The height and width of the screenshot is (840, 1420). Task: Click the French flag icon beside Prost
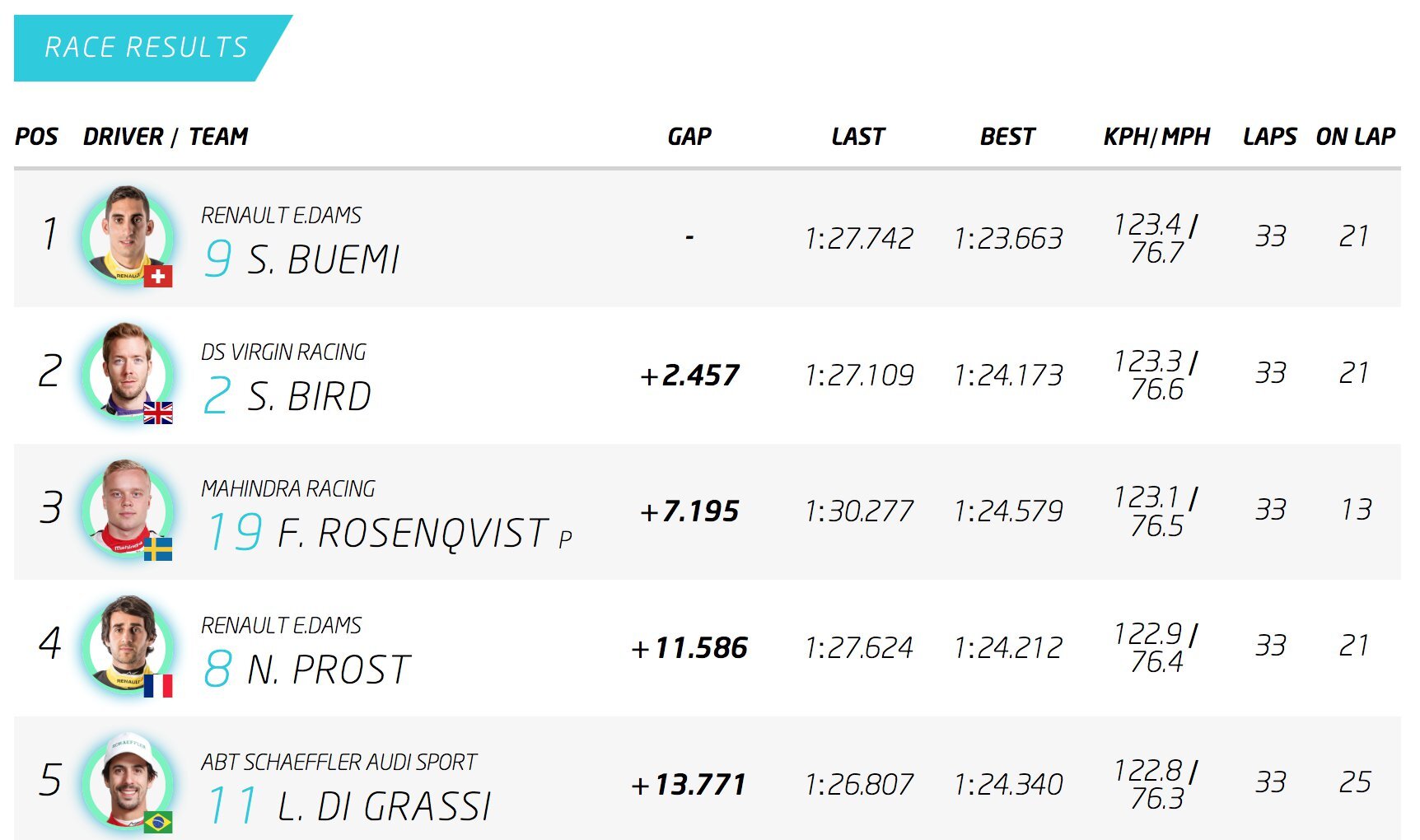click(x=158, y=685)
